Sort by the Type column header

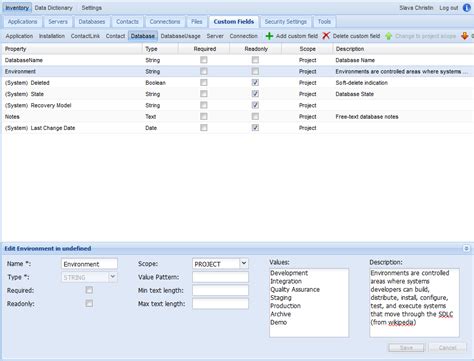click(x=160, y=49)
